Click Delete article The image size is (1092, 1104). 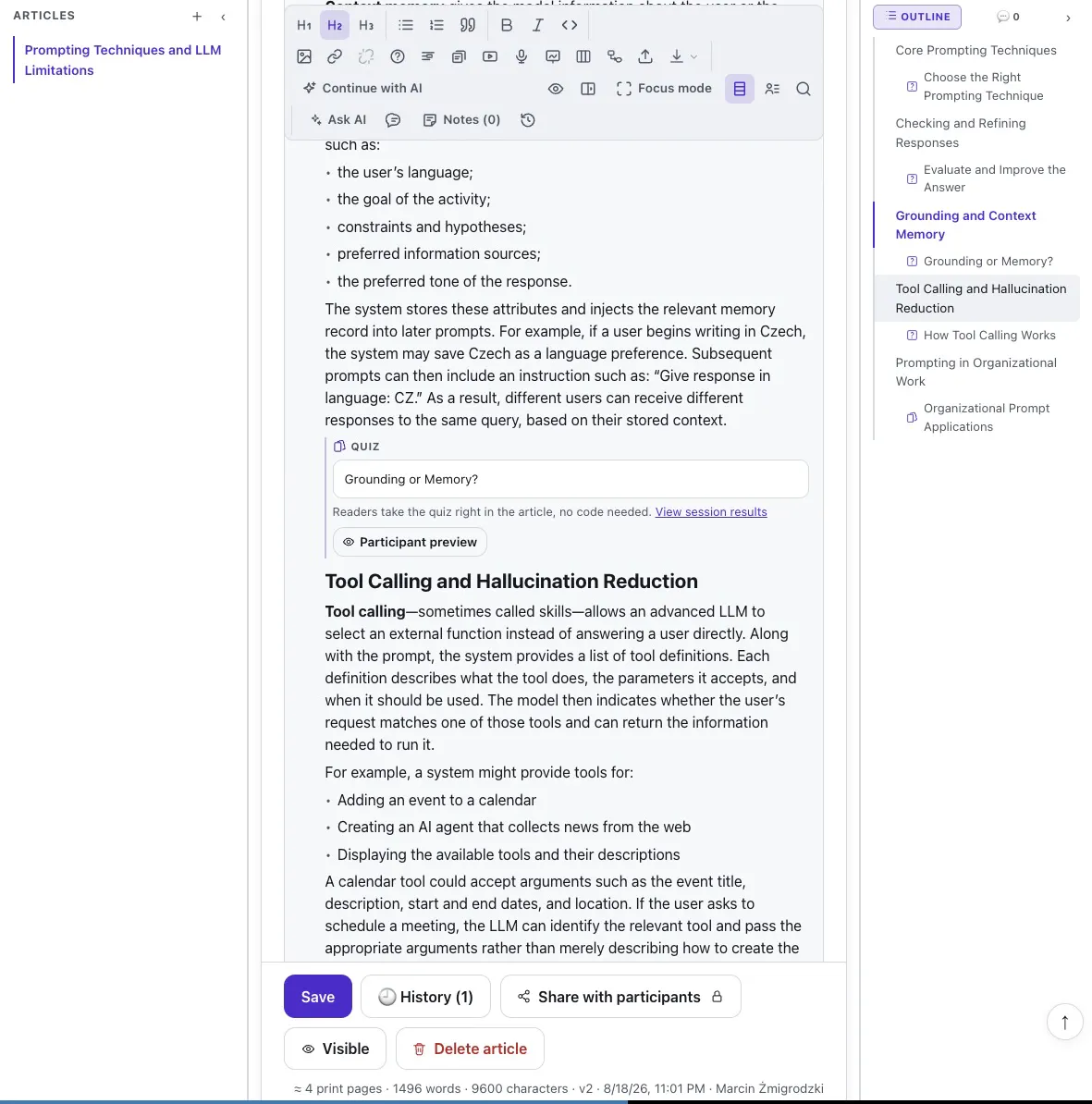[x=470, y=1049]
